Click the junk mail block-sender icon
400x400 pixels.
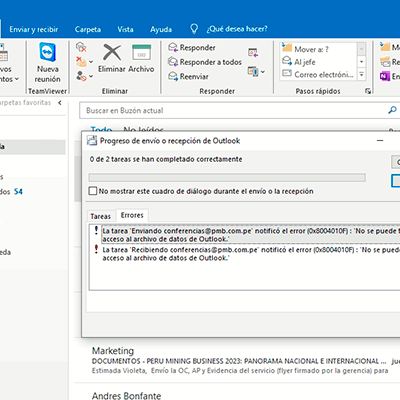[81, 76]
